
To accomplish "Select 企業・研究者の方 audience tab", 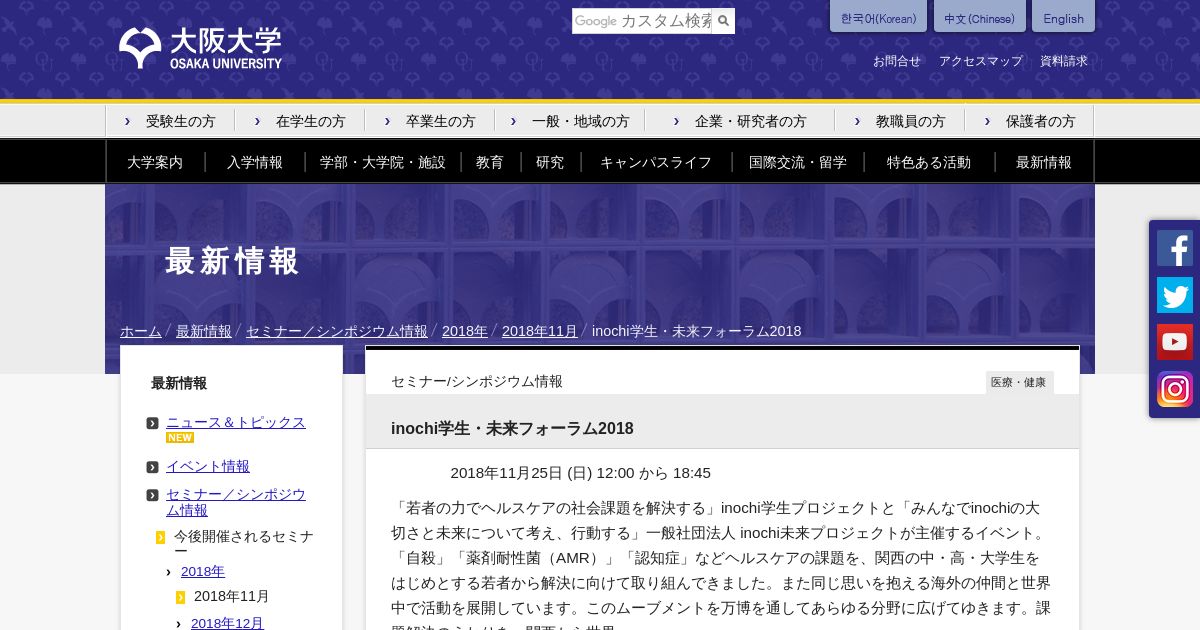I will pyautogui.click(x=740, y=121).
